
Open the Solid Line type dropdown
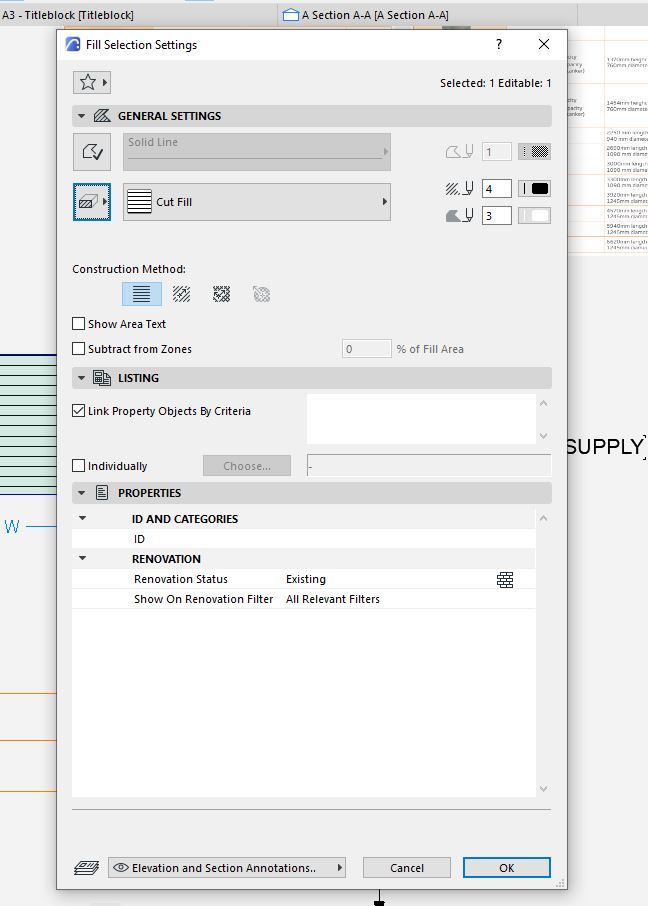pyautogui.click(x=257, y=152)
